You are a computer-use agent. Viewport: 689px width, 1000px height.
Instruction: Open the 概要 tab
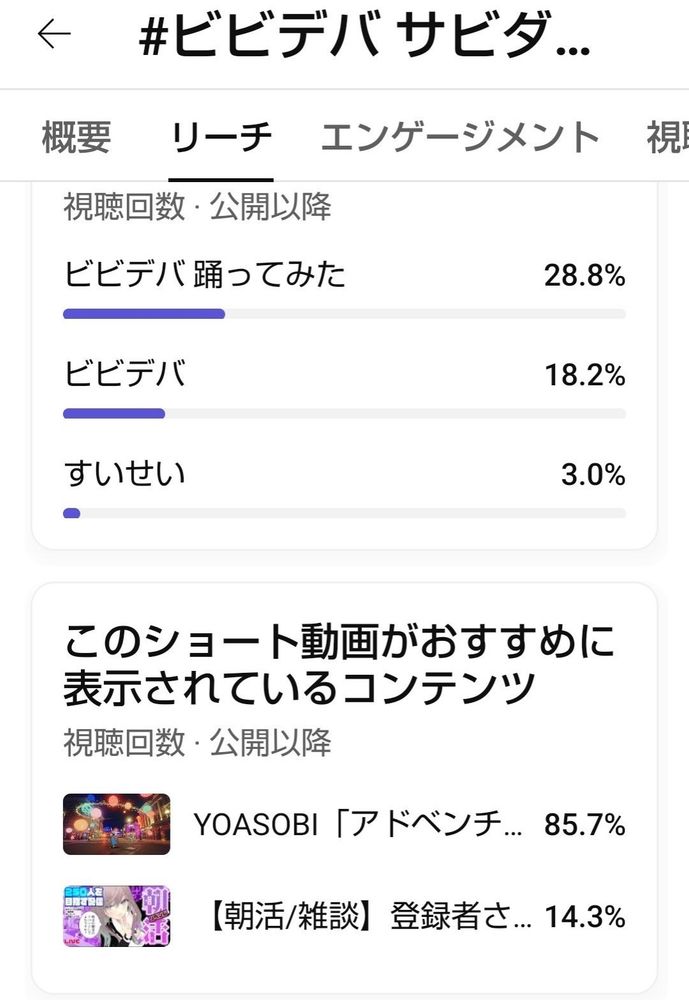click(x=77, y=137)
